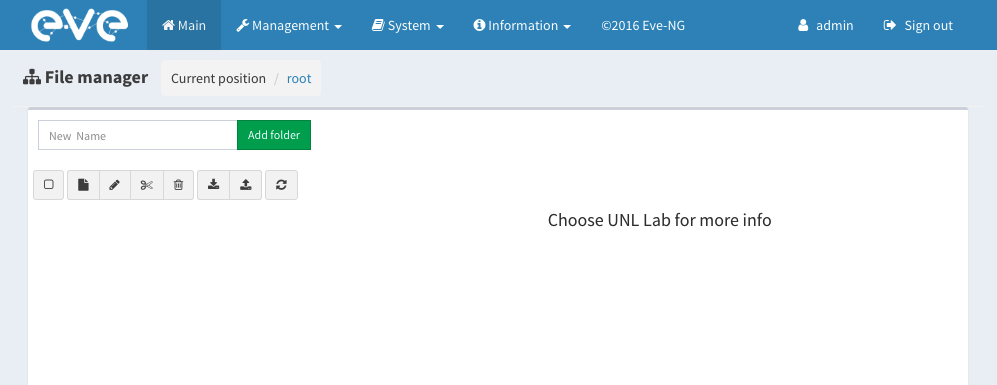
Task: Toggle the select-all checkbox in toolbar
Action: pyautogui.click(x=48, y=185)
